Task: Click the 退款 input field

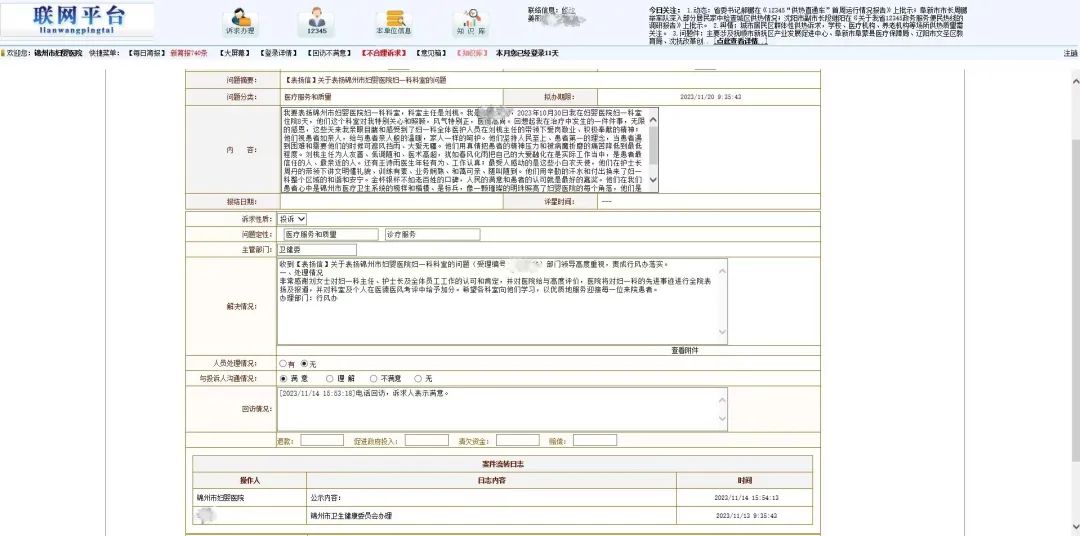Action: click(321, 440)
